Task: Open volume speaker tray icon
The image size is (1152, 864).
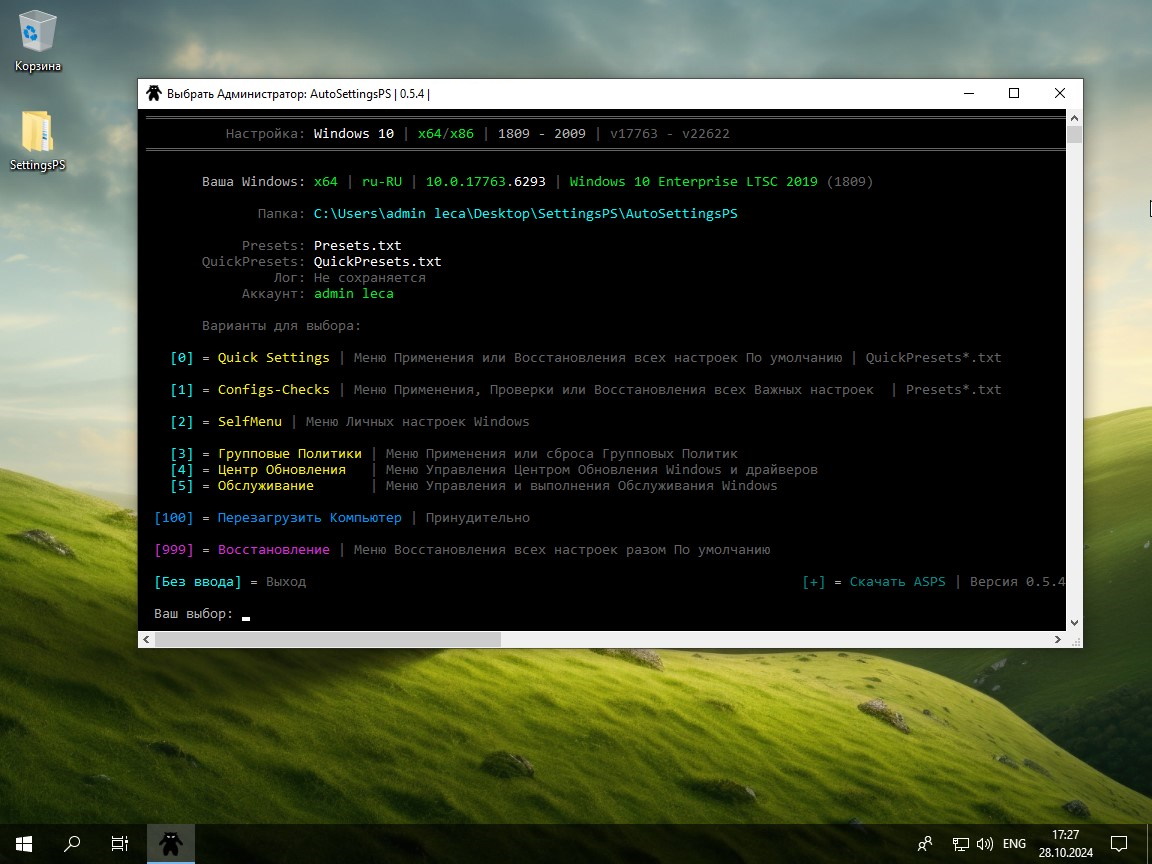Action: coord(984,843)
